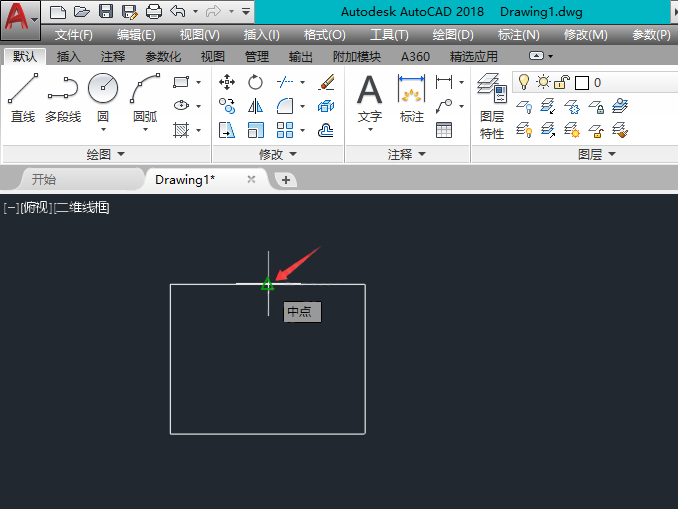The height and width of the screenshot is (509, 678).
Task: Select the Circle (圆) tool
Action: point(103,97)
